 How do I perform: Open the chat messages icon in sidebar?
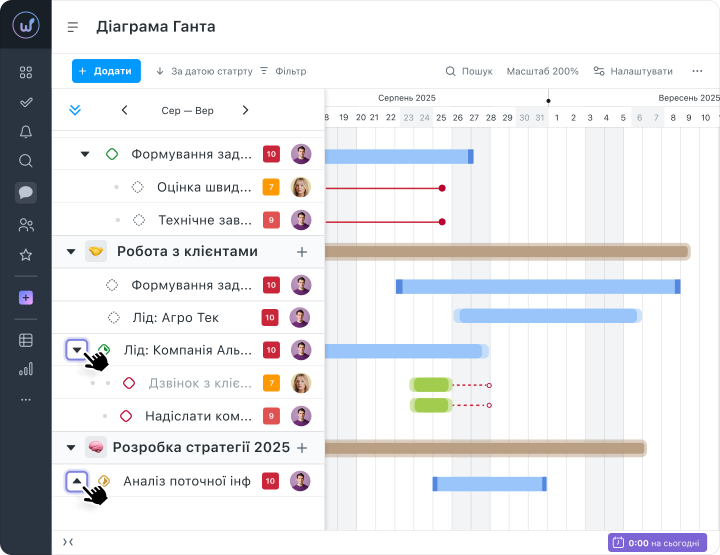click(26, 193)
